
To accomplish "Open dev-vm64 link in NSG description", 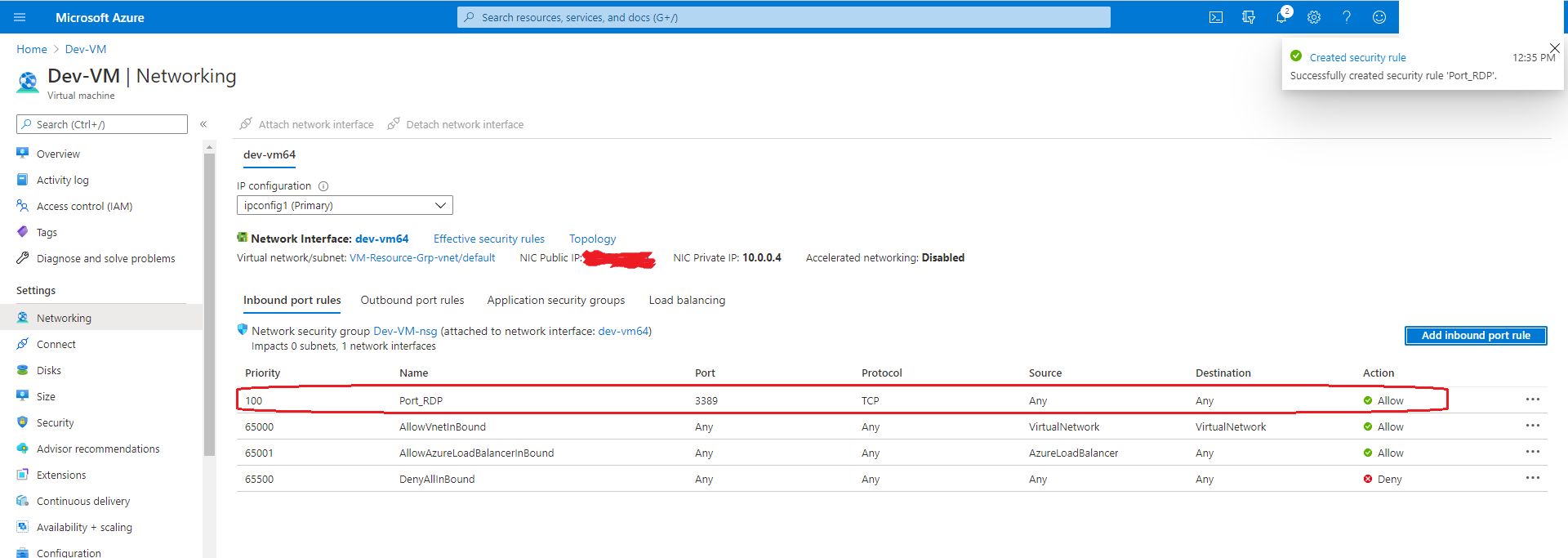I will tap(623, 331).
